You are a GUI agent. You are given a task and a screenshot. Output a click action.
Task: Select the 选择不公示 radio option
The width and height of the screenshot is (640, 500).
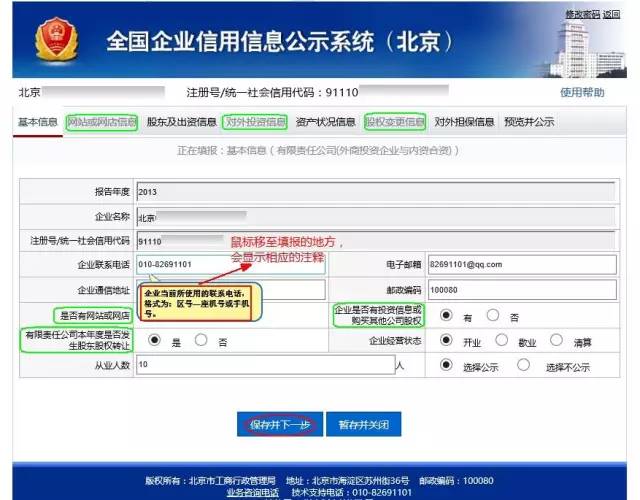[523, 365]
